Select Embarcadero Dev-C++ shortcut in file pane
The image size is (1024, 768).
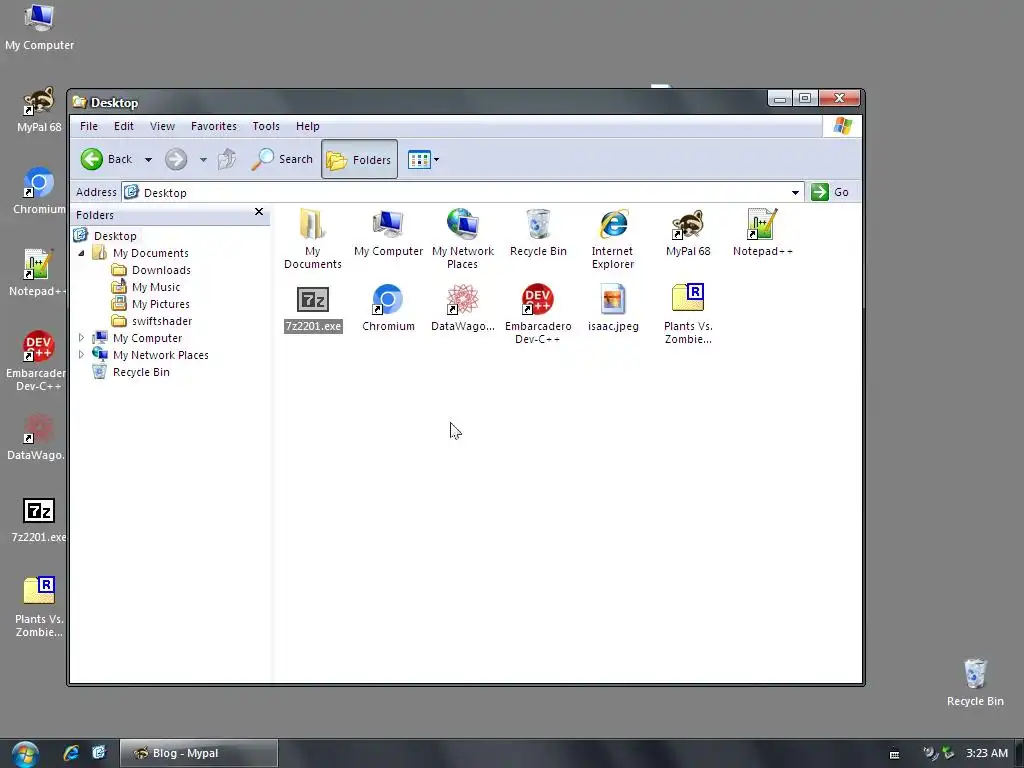click(x=538, y=313)
